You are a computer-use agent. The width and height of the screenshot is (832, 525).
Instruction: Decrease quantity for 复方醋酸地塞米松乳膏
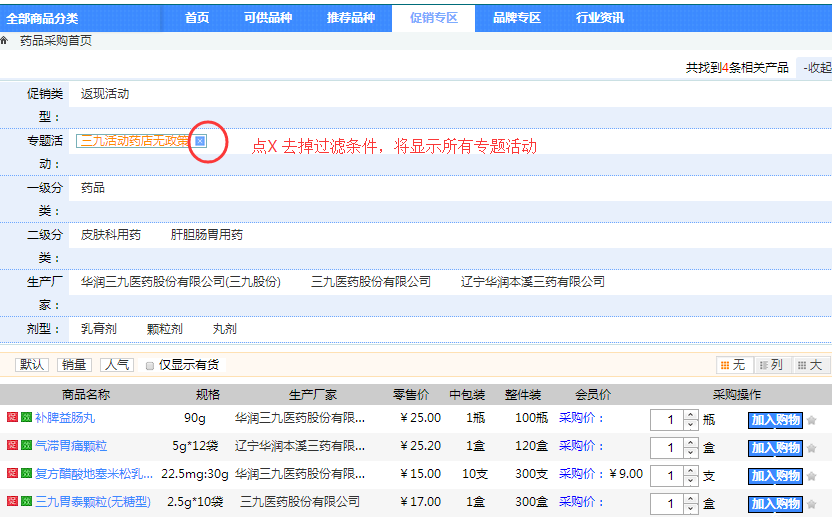690,481
